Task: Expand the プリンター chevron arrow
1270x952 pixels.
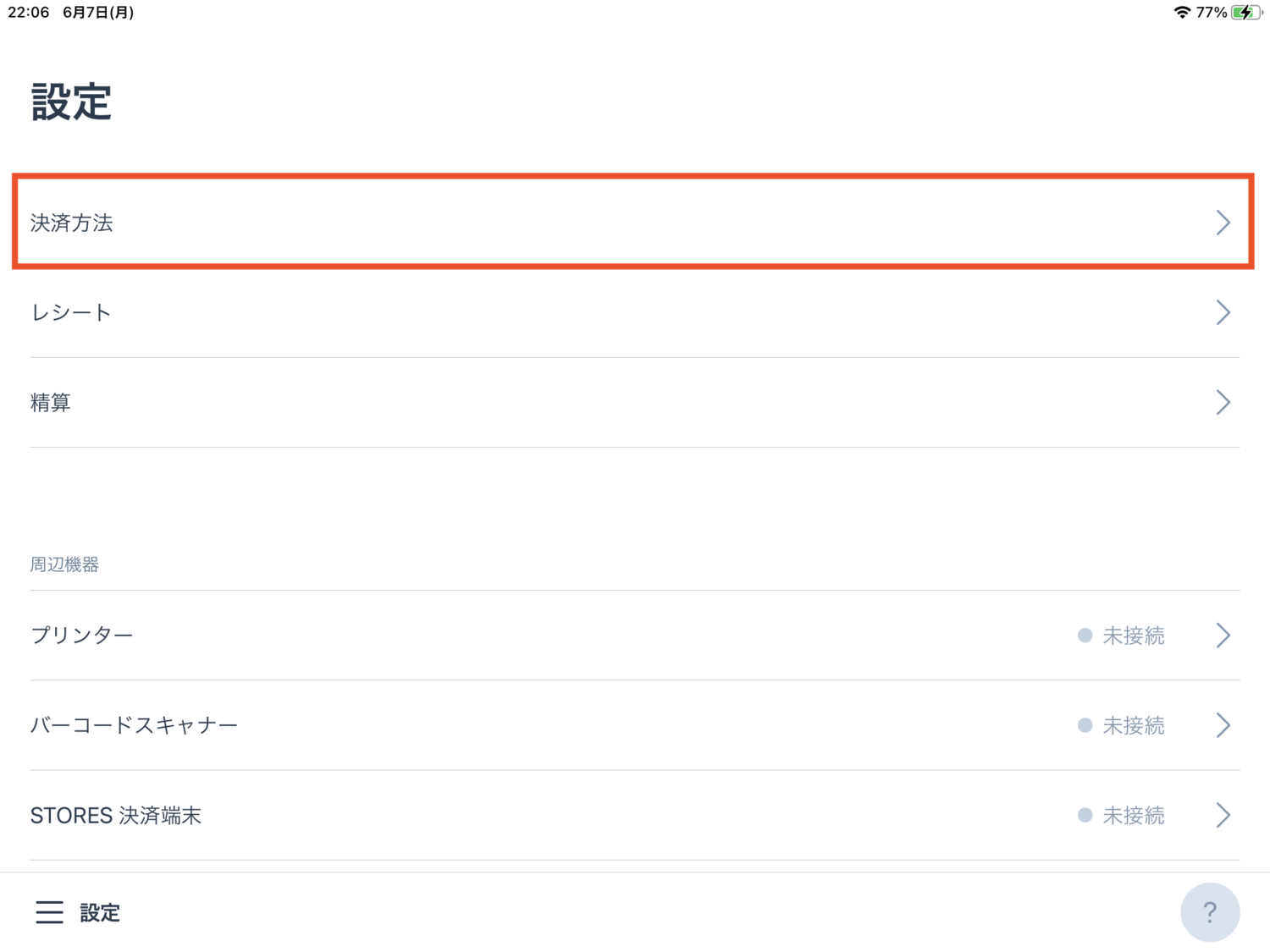Action: [x=1223, y=636]
